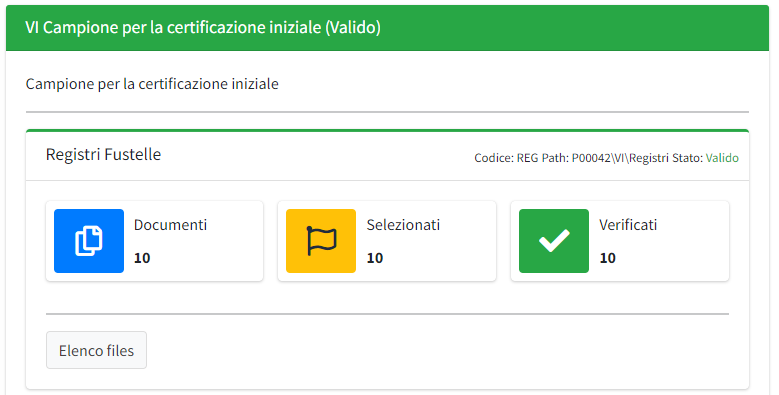Click the divider line above Elenco files
The width and height of the screenshot is (779, 395).
(388, 314)
